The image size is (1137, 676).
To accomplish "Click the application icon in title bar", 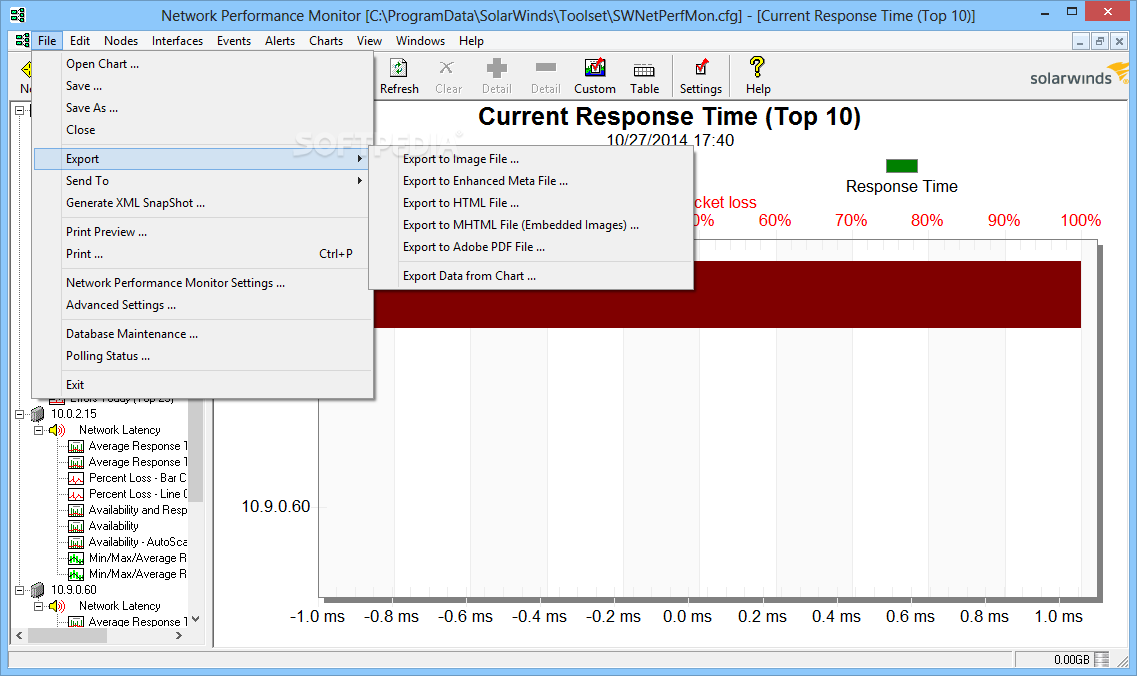I will 17,15.
